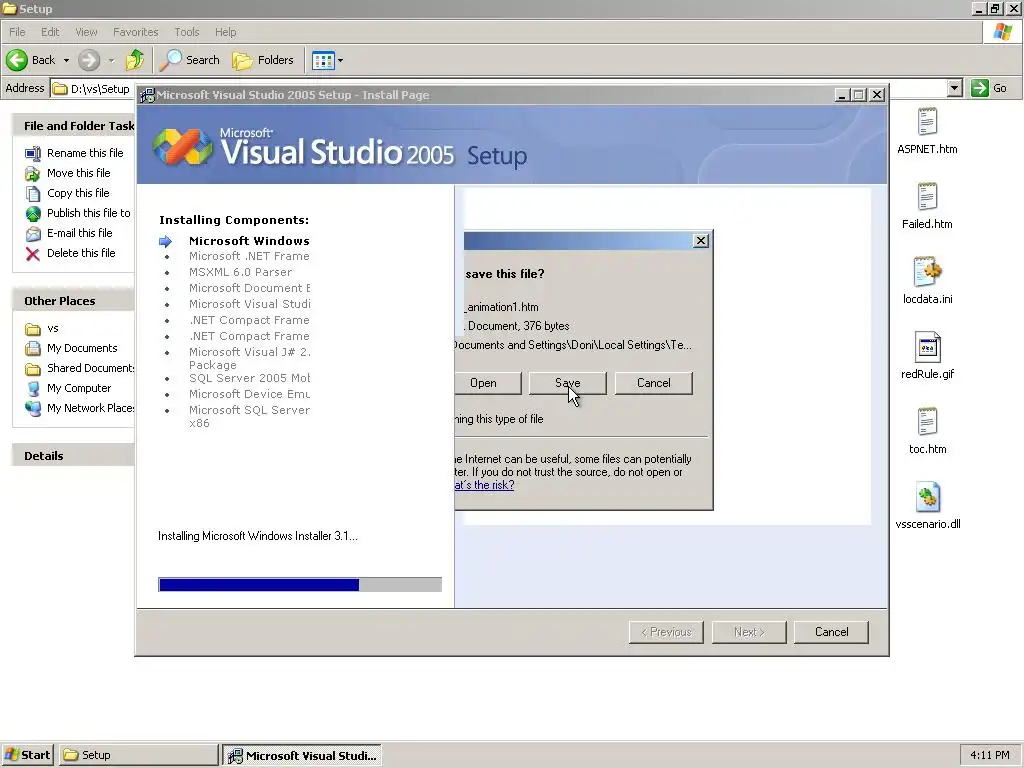Click the Forward arrow icon in Explorer
The width and height of the screenshot is (1024, 768).
tap(89, 60)
